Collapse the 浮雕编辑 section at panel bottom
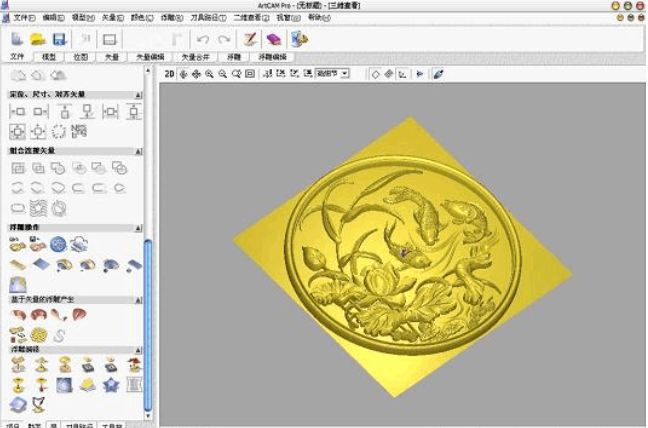 [x=138, y=350]
